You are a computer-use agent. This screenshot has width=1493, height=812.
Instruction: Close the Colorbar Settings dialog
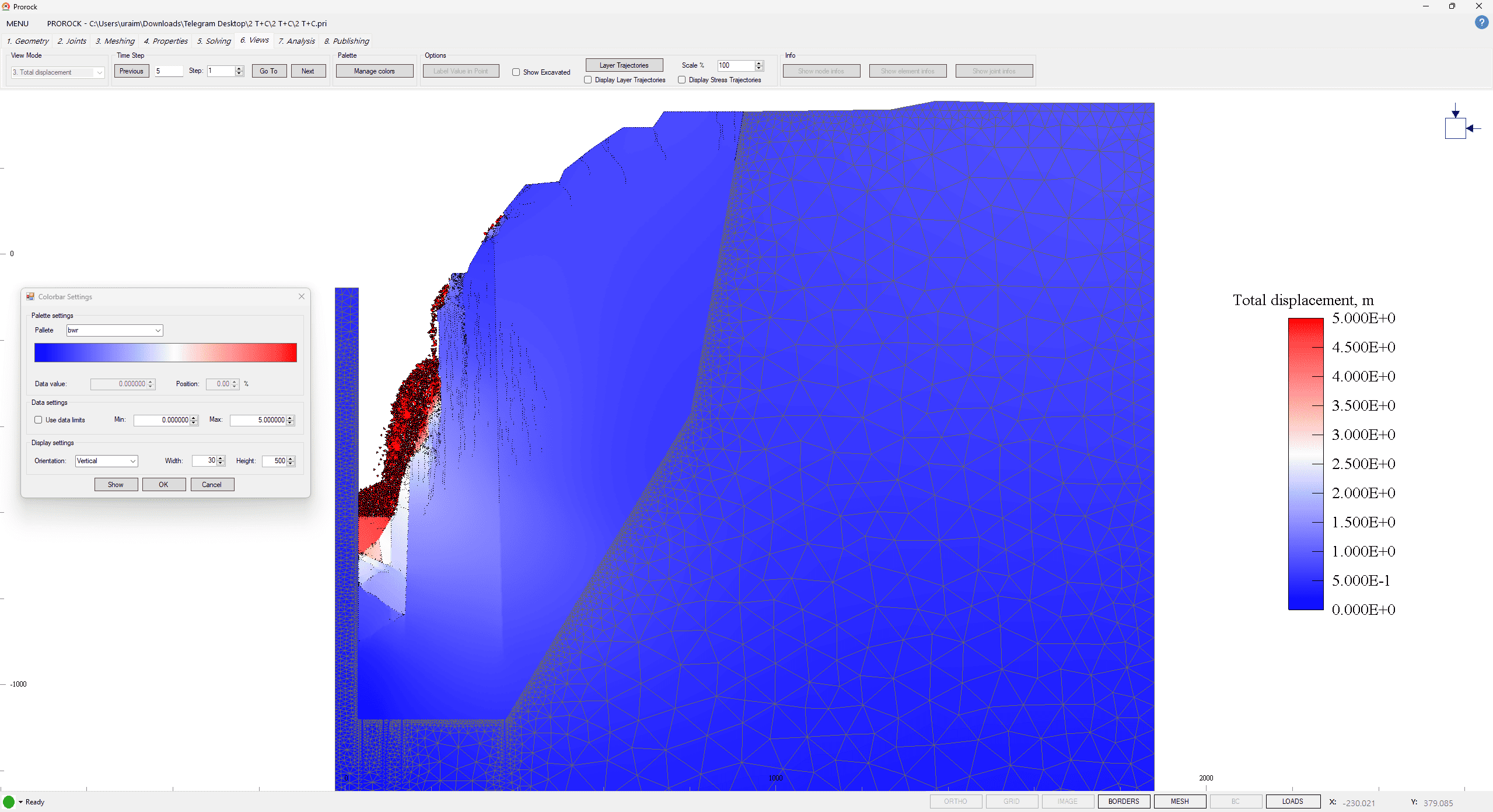click(302, 296)
